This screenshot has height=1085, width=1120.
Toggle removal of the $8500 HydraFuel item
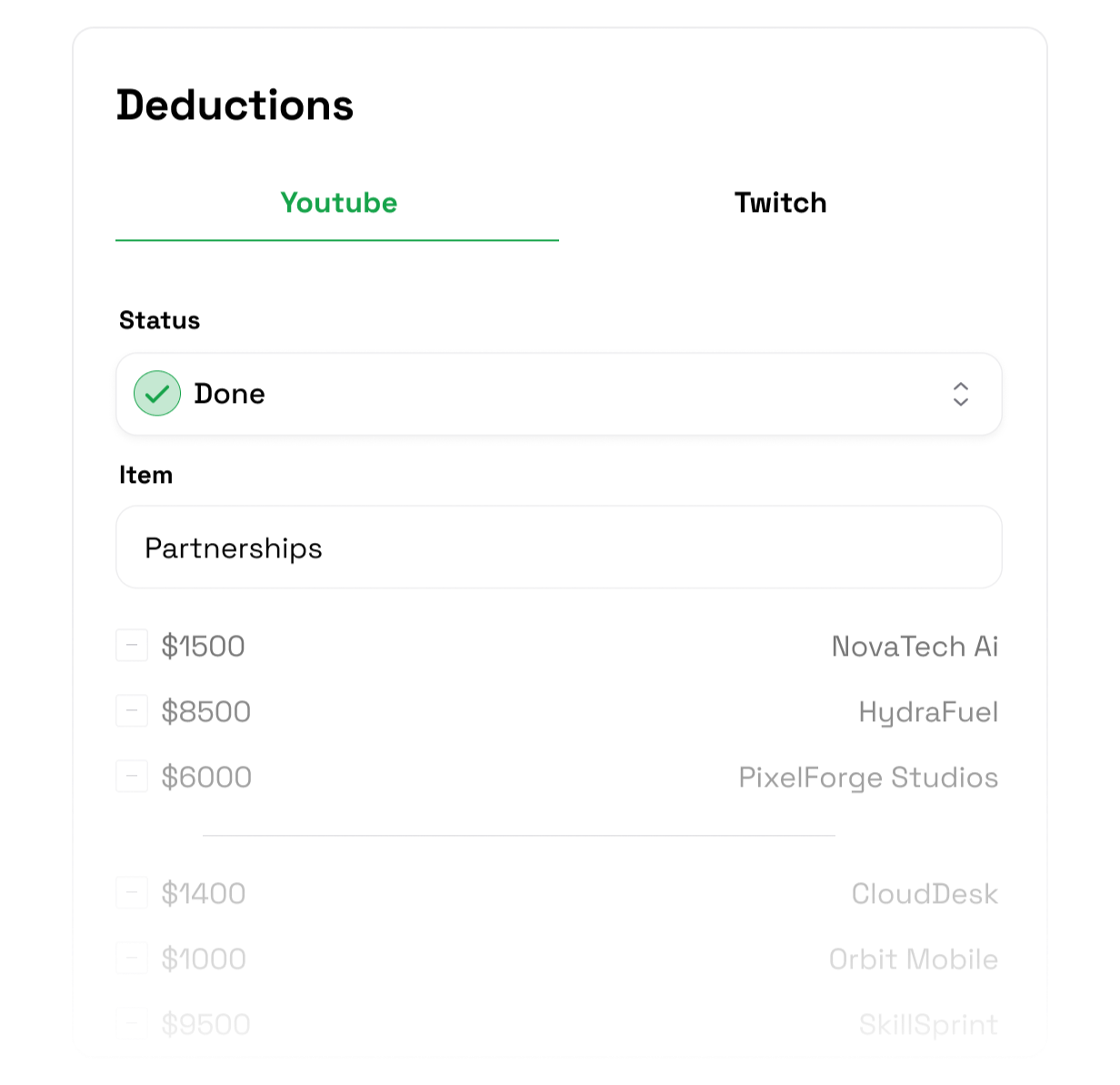pos(132,710)
